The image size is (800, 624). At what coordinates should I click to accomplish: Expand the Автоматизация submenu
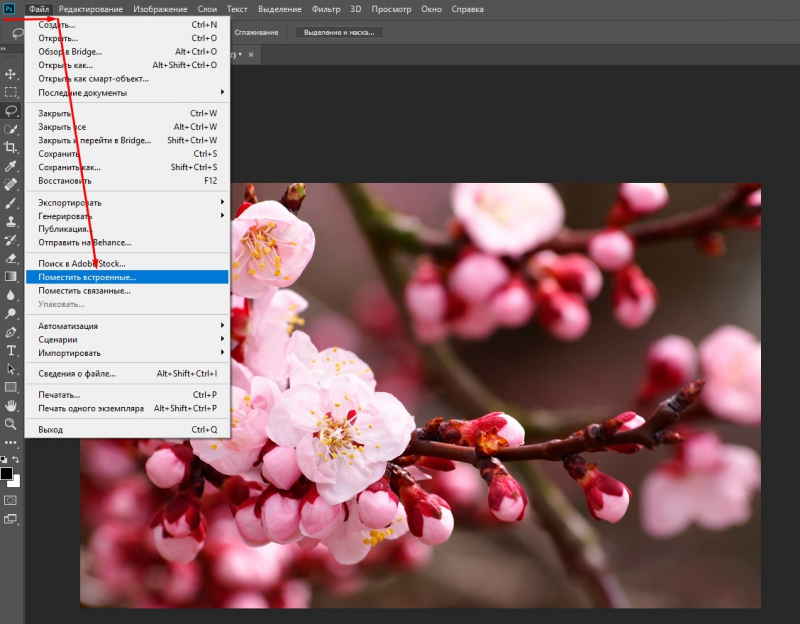(127, 326)
